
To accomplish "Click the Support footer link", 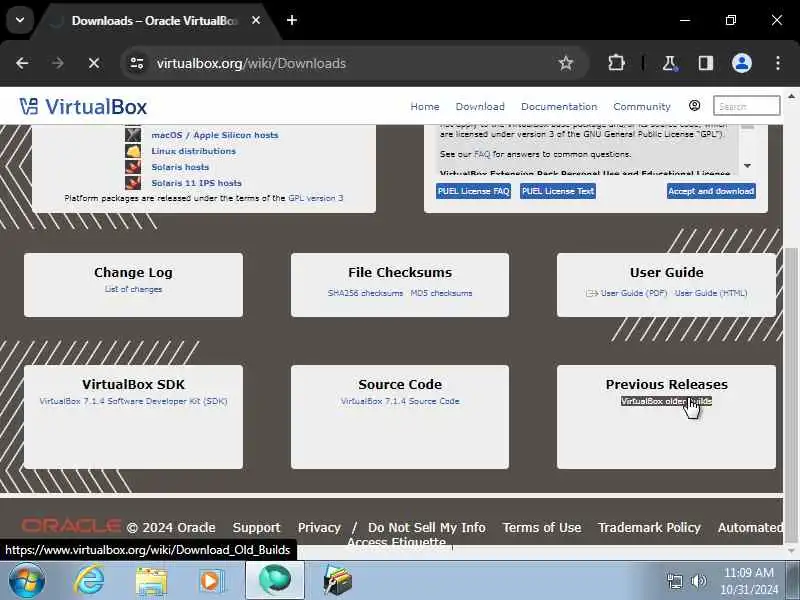I will click(257, 528).
